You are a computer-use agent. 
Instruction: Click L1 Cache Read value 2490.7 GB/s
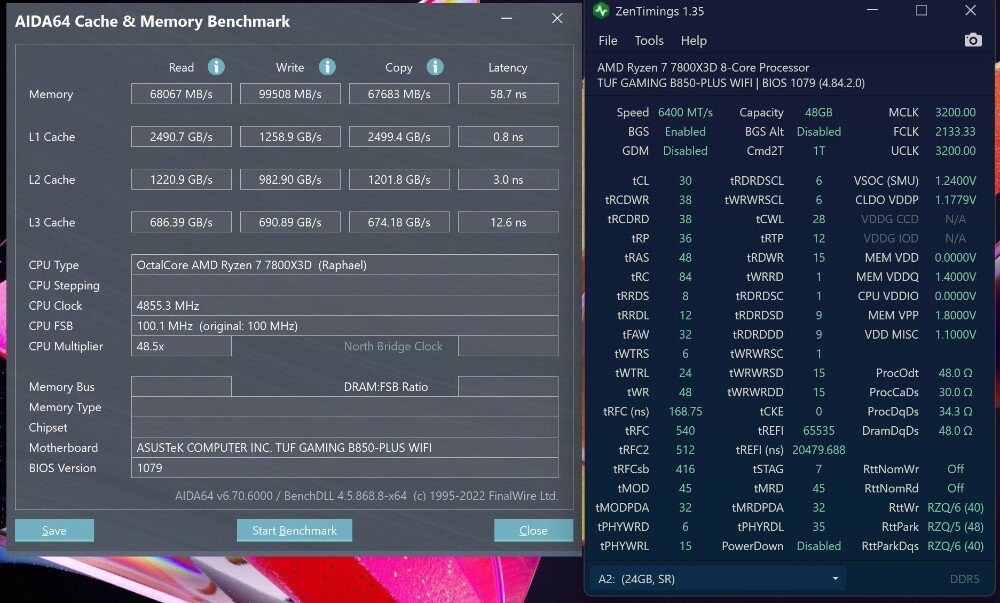181,136
